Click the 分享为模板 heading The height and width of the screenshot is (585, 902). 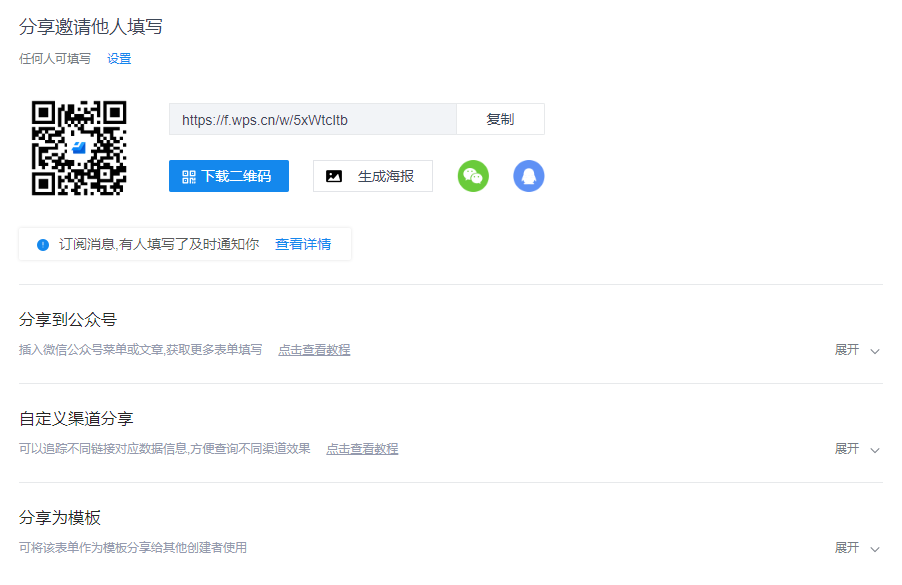60,517
